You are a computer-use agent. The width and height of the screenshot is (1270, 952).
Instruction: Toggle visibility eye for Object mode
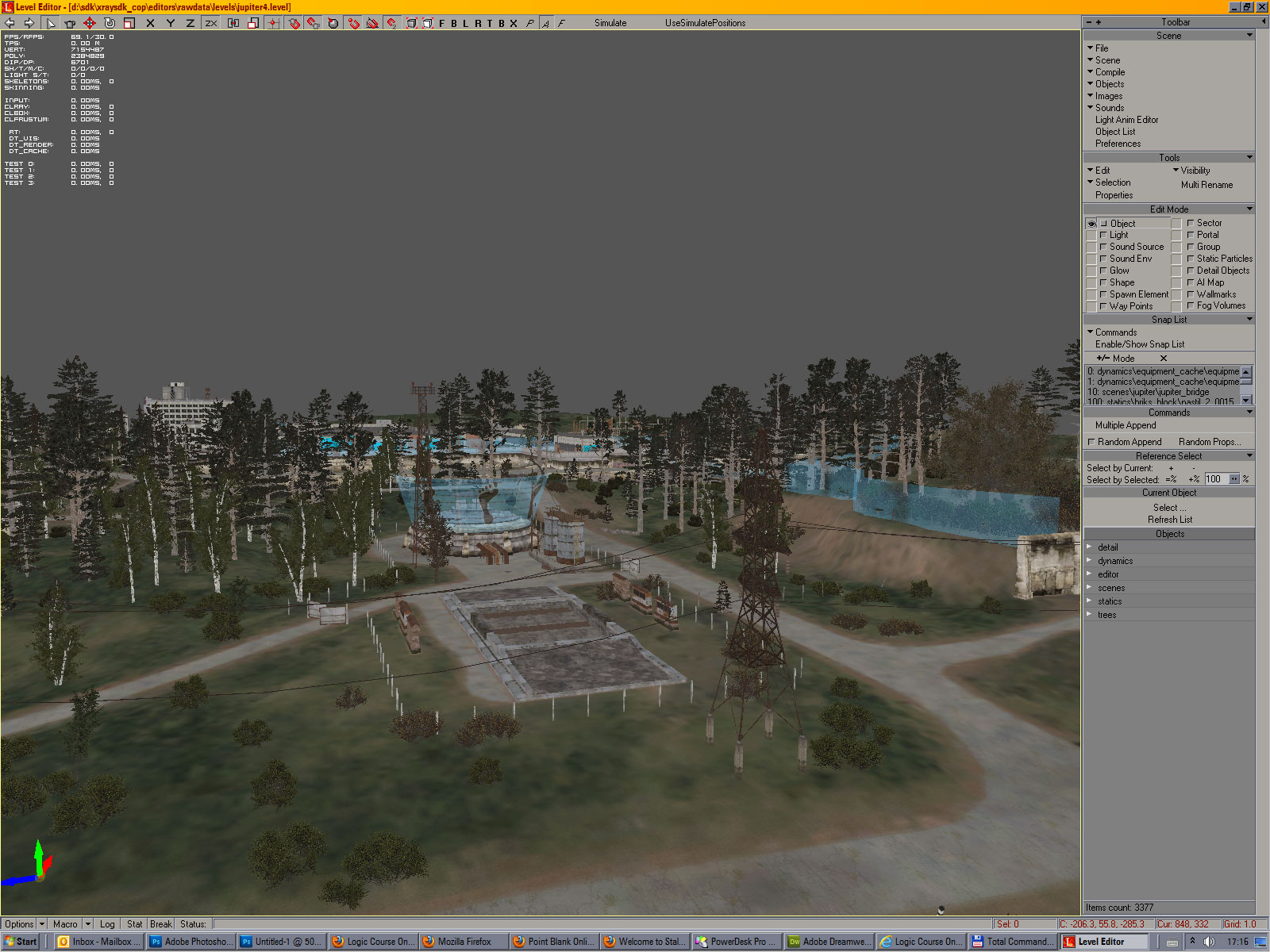coord(1091,224)
